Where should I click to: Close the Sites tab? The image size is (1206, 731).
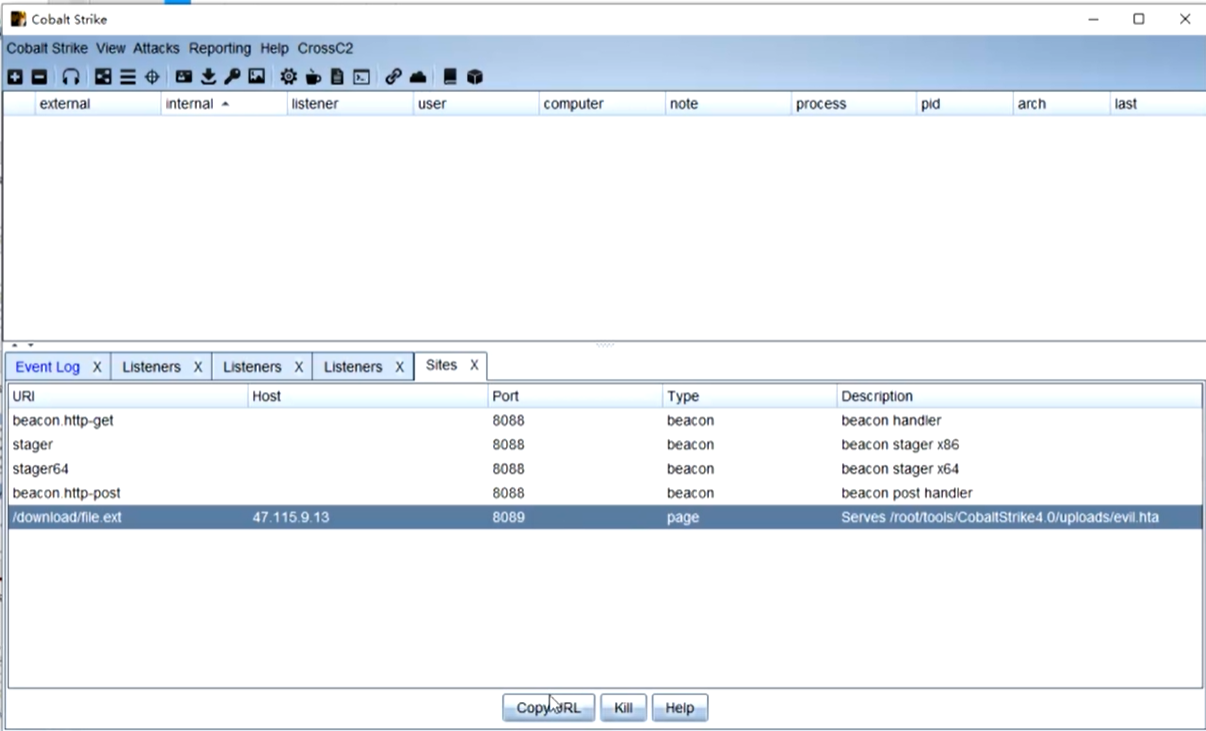click(x=474, y=365)
